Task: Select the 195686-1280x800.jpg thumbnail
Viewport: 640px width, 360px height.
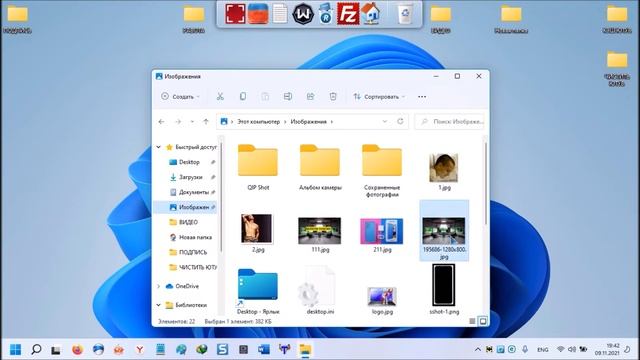Action: click(x=444, y=231)
